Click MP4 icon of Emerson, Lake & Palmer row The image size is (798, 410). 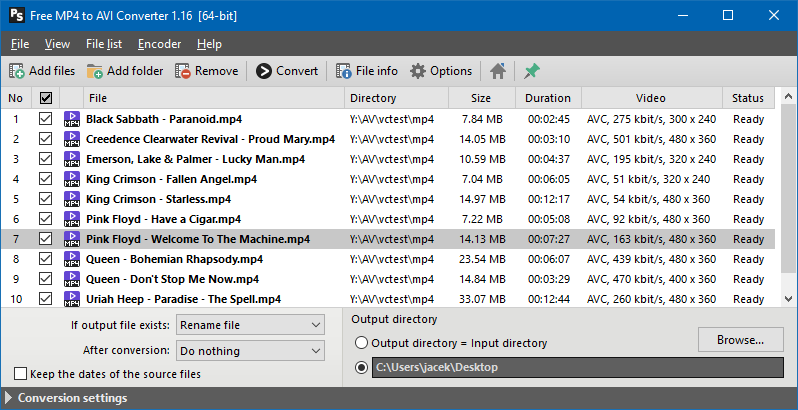tap(72, 159)
